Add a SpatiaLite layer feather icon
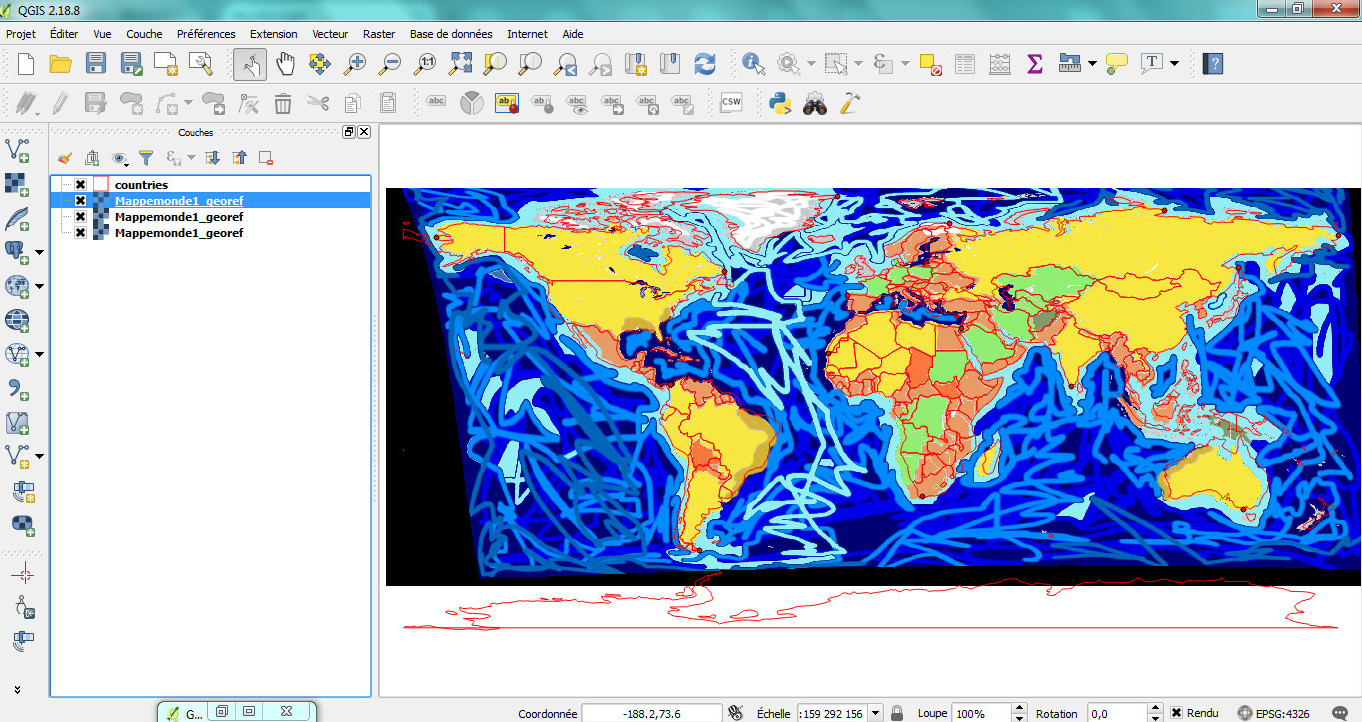 pyautogui.click(x=17, y=218)
